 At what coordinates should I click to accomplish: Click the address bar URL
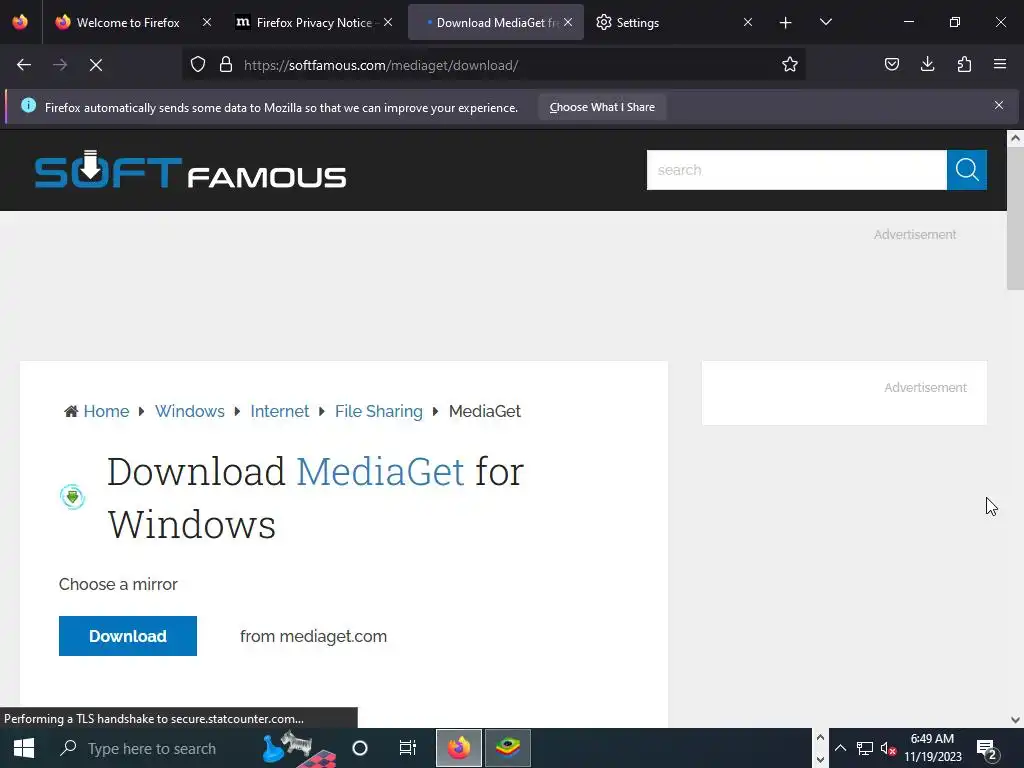pyautogui.click(x=381, y=65)
